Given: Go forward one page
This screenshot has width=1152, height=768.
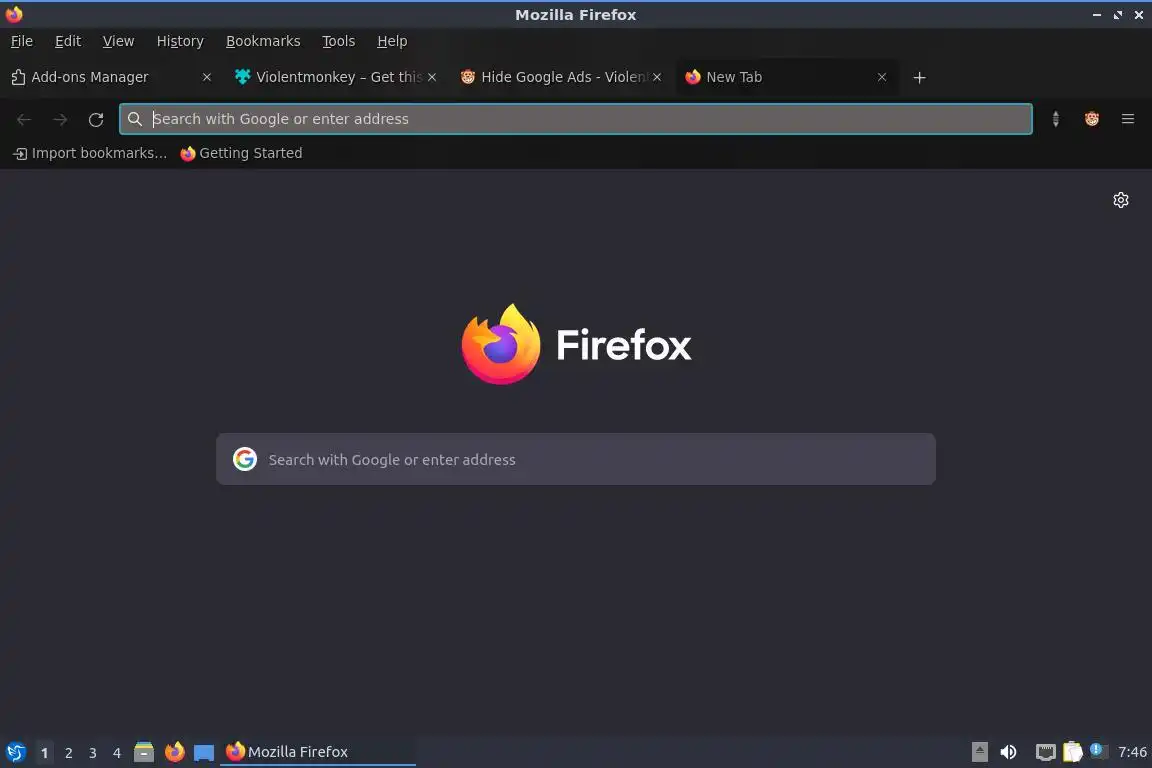Looking at the screenshot, I should [60, 119].
